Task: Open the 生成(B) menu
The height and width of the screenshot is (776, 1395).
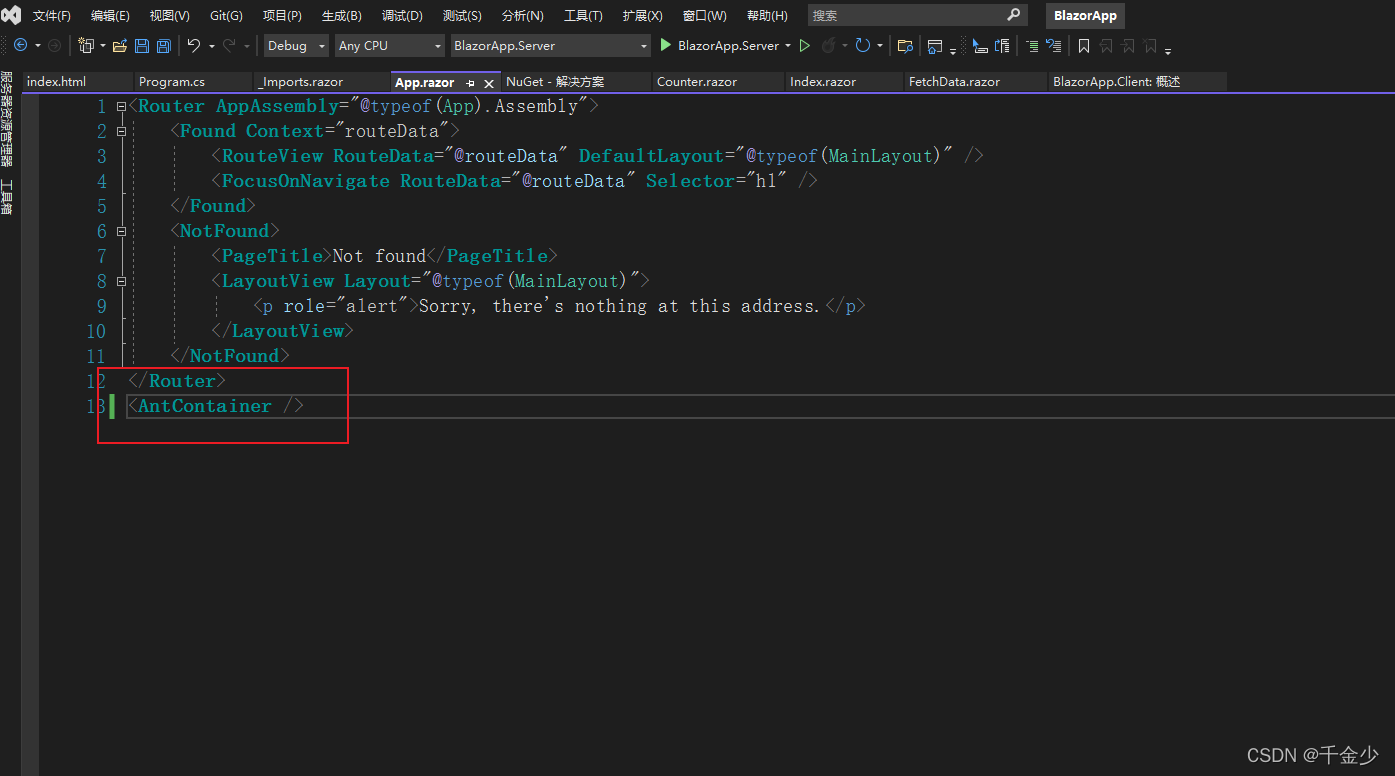Action: tap(342, 16)
